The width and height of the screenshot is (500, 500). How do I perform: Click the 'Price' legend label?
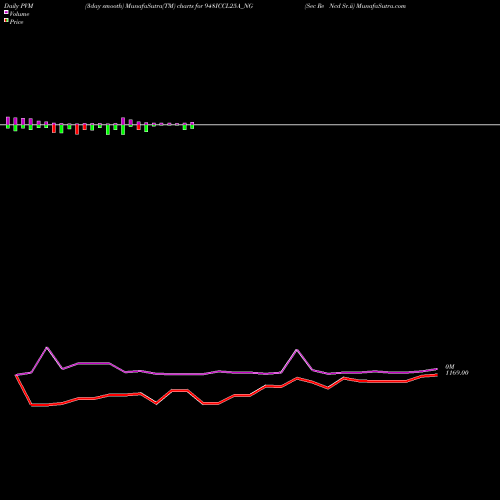[x=16, y=22]
